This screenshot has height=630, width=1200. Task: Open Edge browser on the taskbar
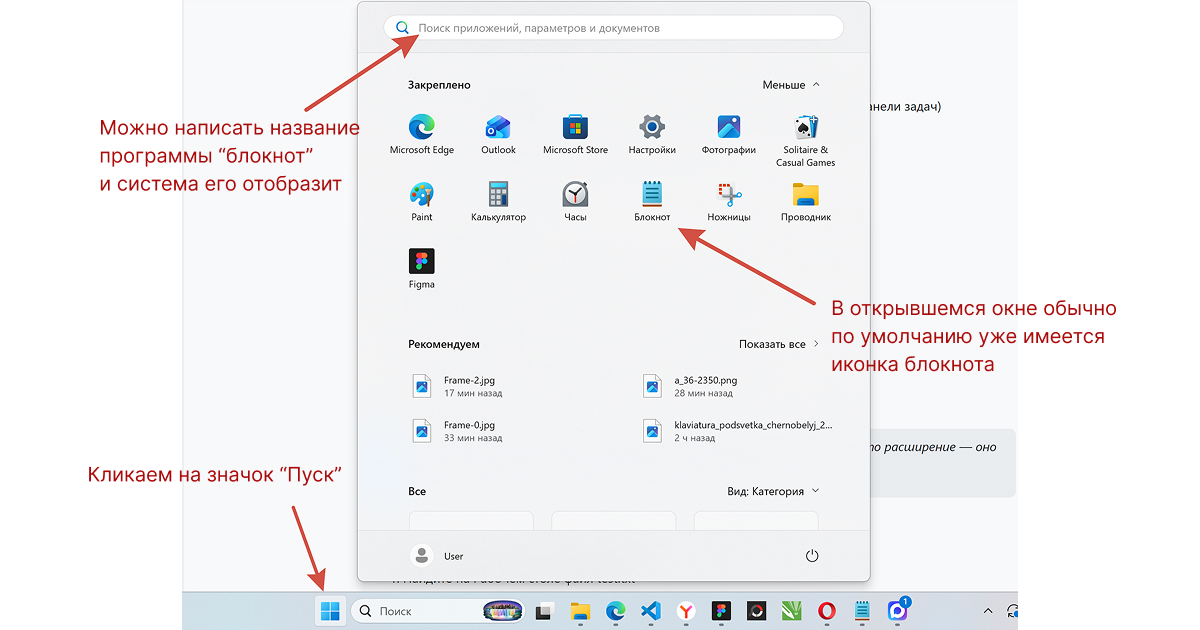(x=616, y=611)
